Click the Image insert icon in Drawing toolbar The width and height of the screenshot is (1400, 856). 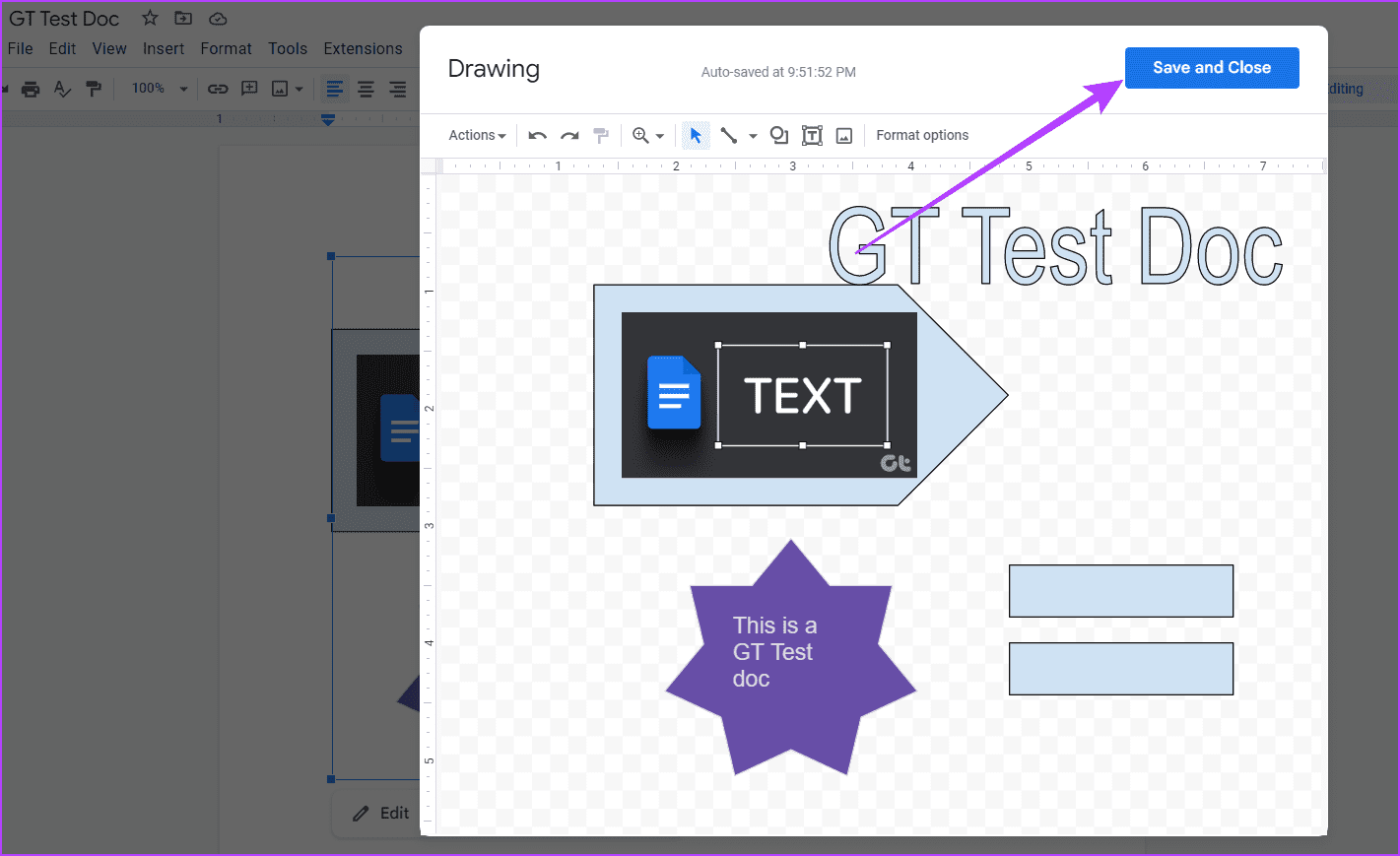[x=844, y=136]
